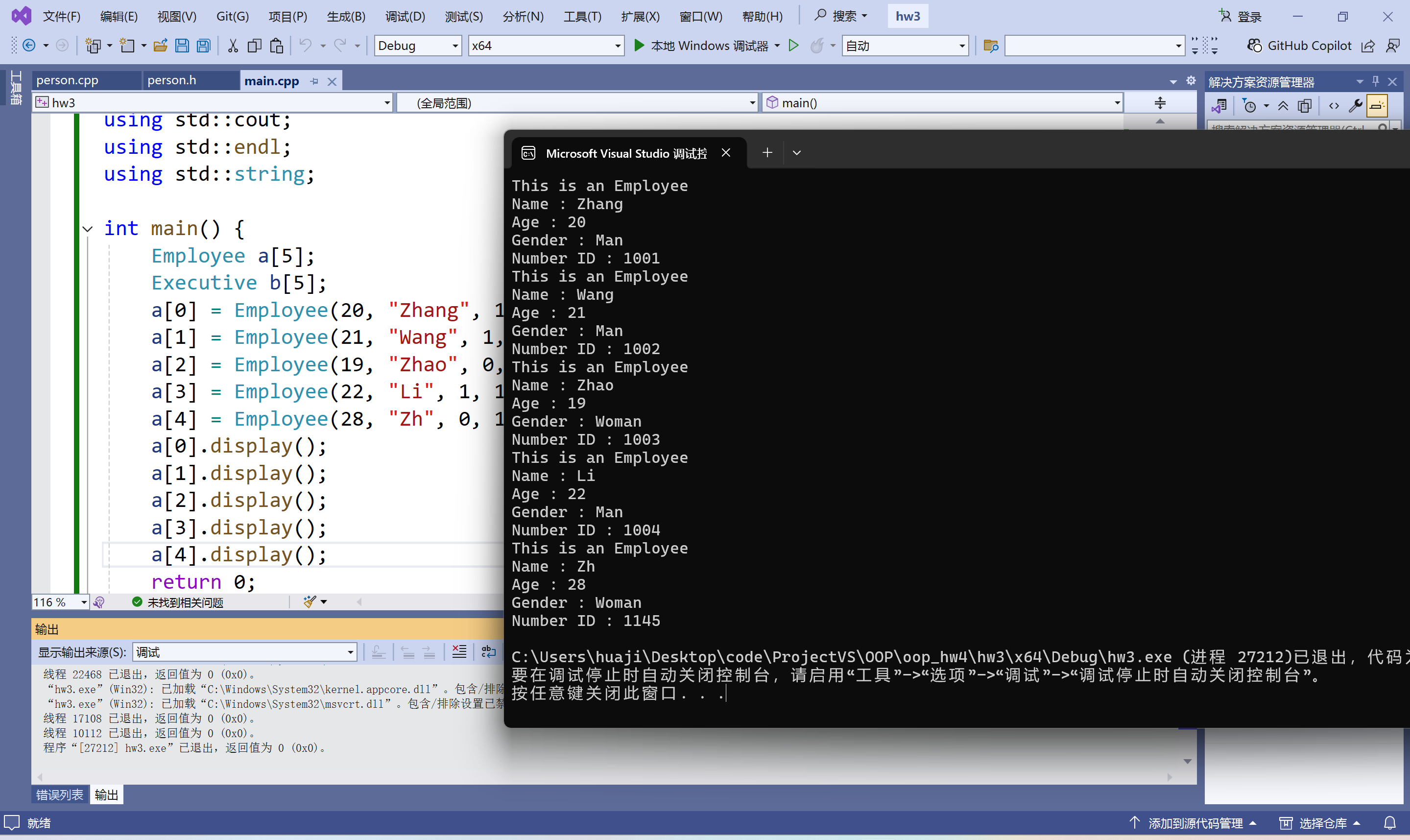Collapse the main() function code block

(x=88, y=229)
